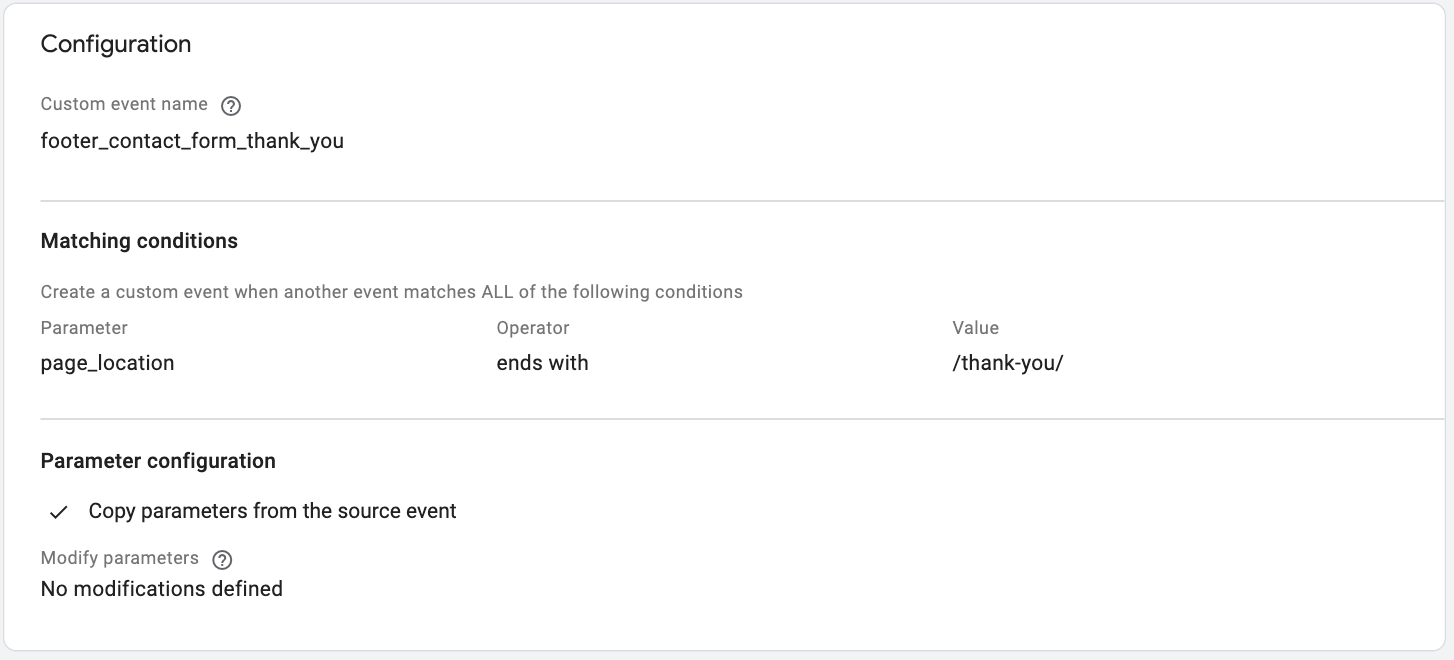Image resolution: width=1454 pixels, height=660 pixels.
Task: Click the Modify parameters label
Action: point(120,558)
